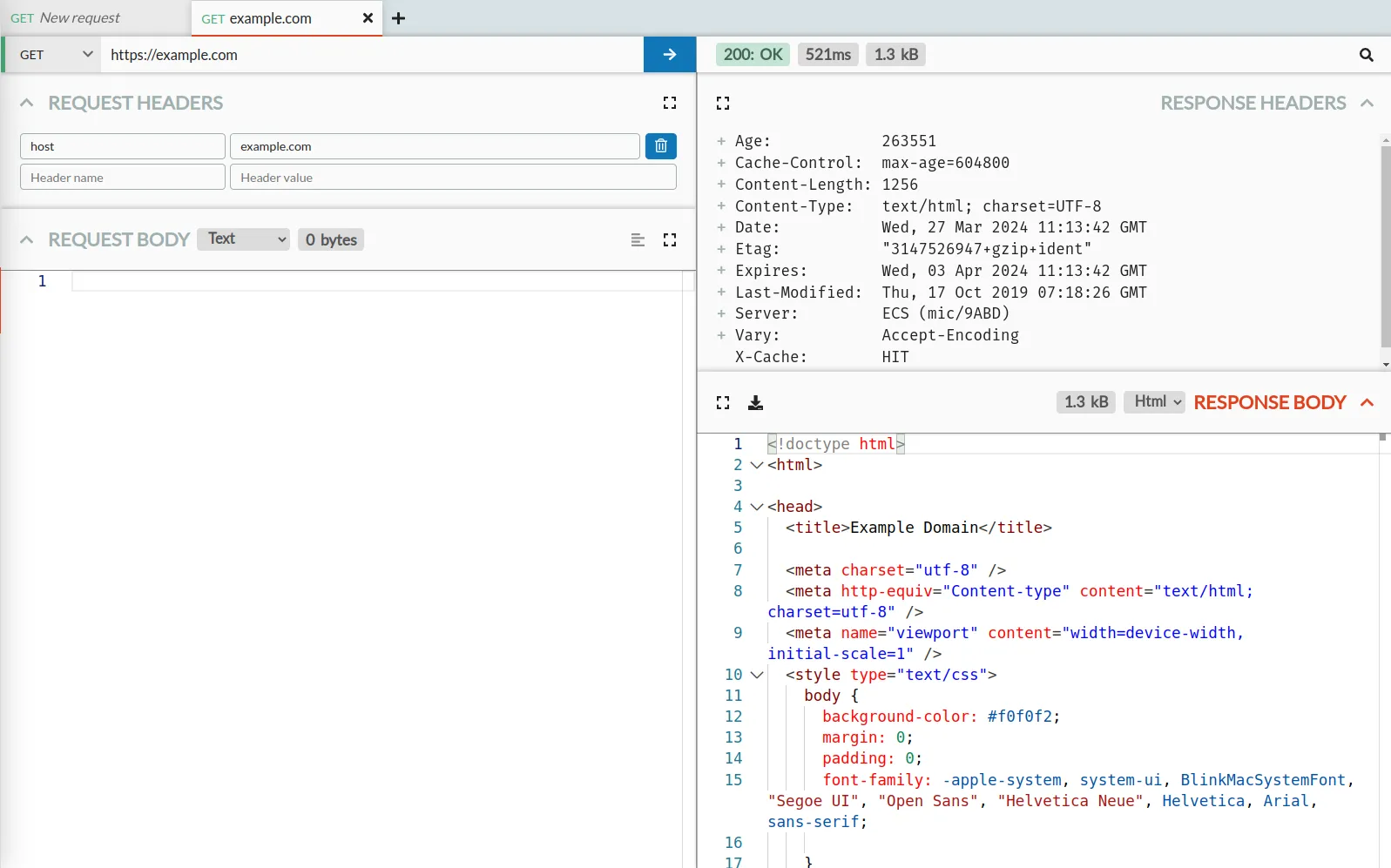Click the 1.3 kB size badge in top bar
The image size is (1391, 868).
click(x=896, y=54)
